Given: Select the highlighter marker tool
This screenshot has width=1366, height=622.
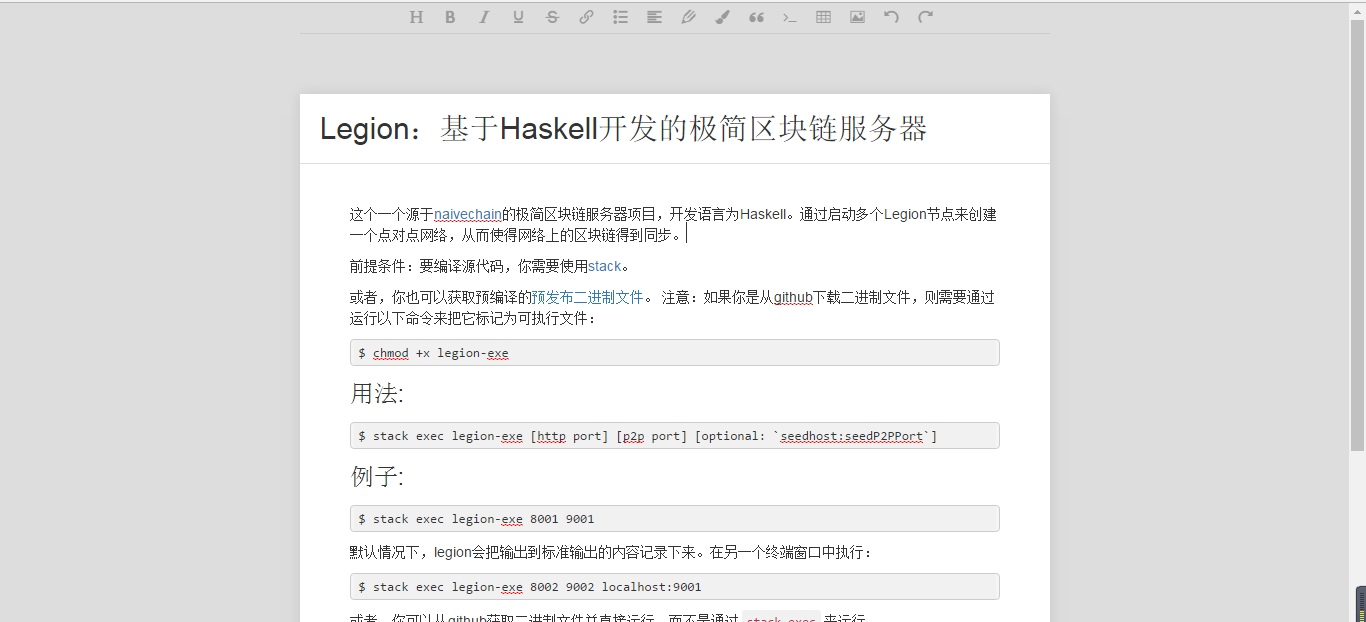Looking at the screenshot, I should click(688, 17).
